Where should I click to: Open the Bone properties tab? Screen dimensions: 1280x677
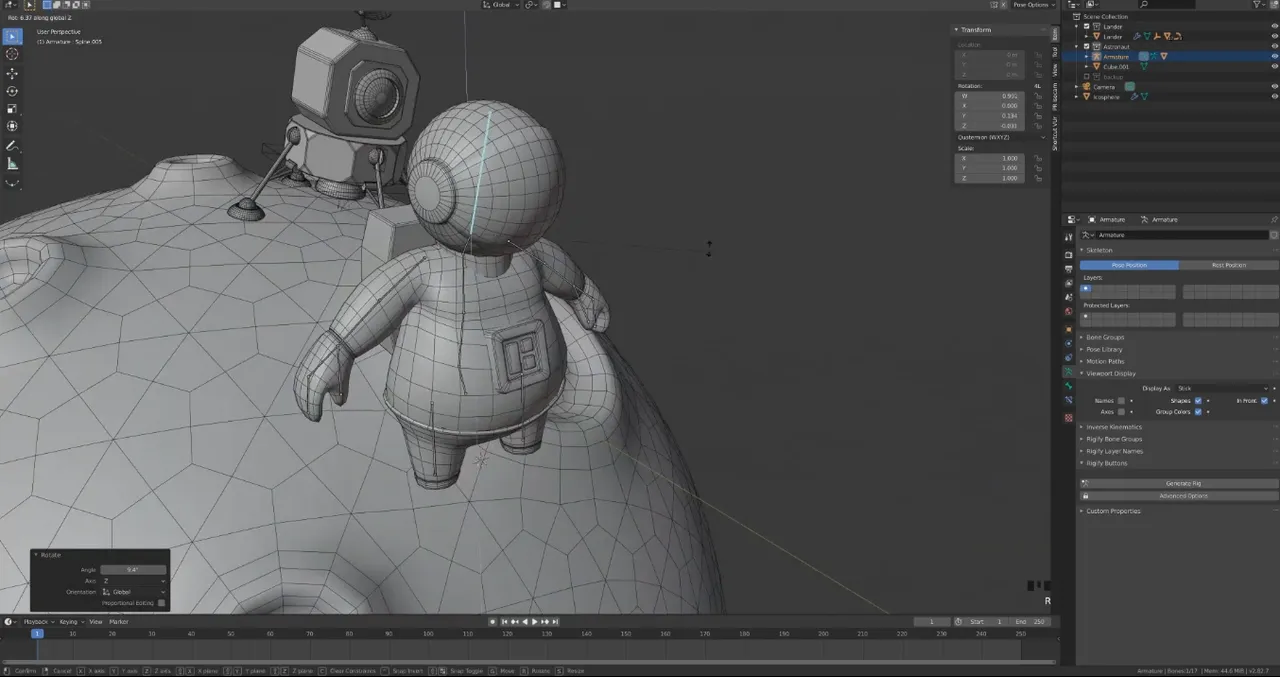click(x=1068, y=386)
